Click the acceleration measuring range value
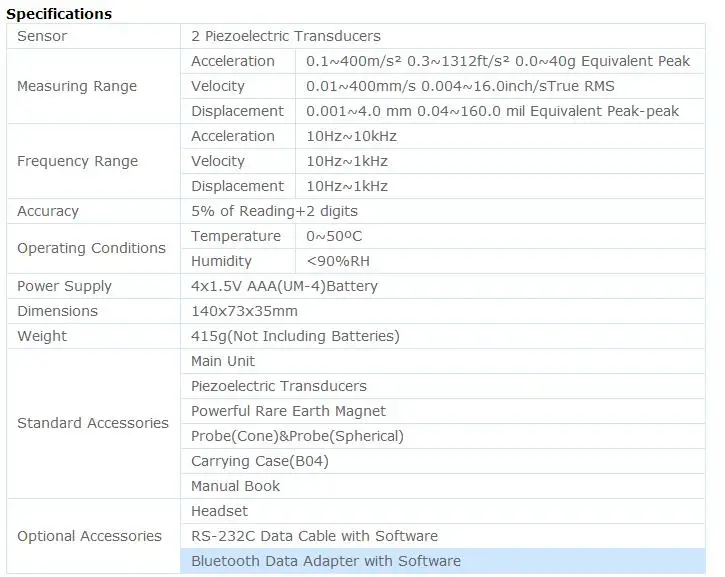This screenshot has width=725, height=577. pyautogui.click(x=500, y=61)
